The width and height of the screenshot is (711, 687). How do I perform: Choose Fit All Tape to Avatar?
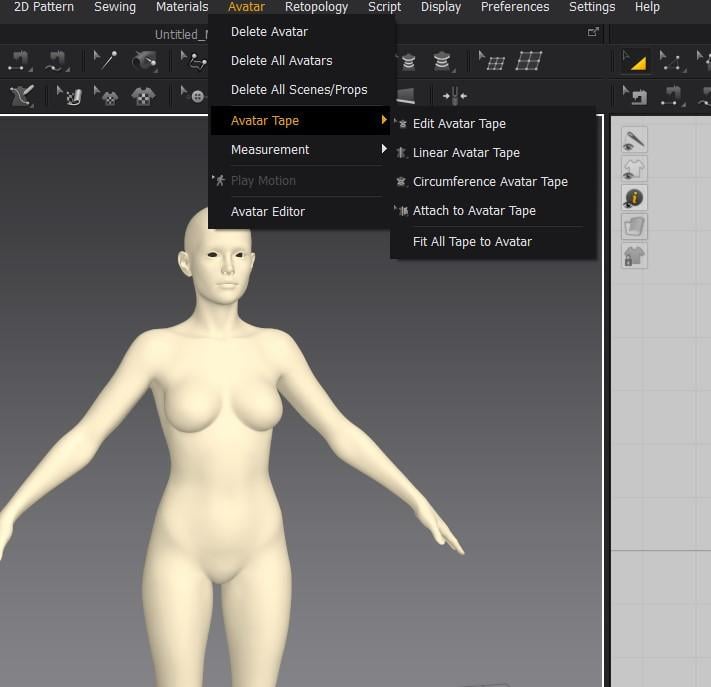(x=493, y=242)
